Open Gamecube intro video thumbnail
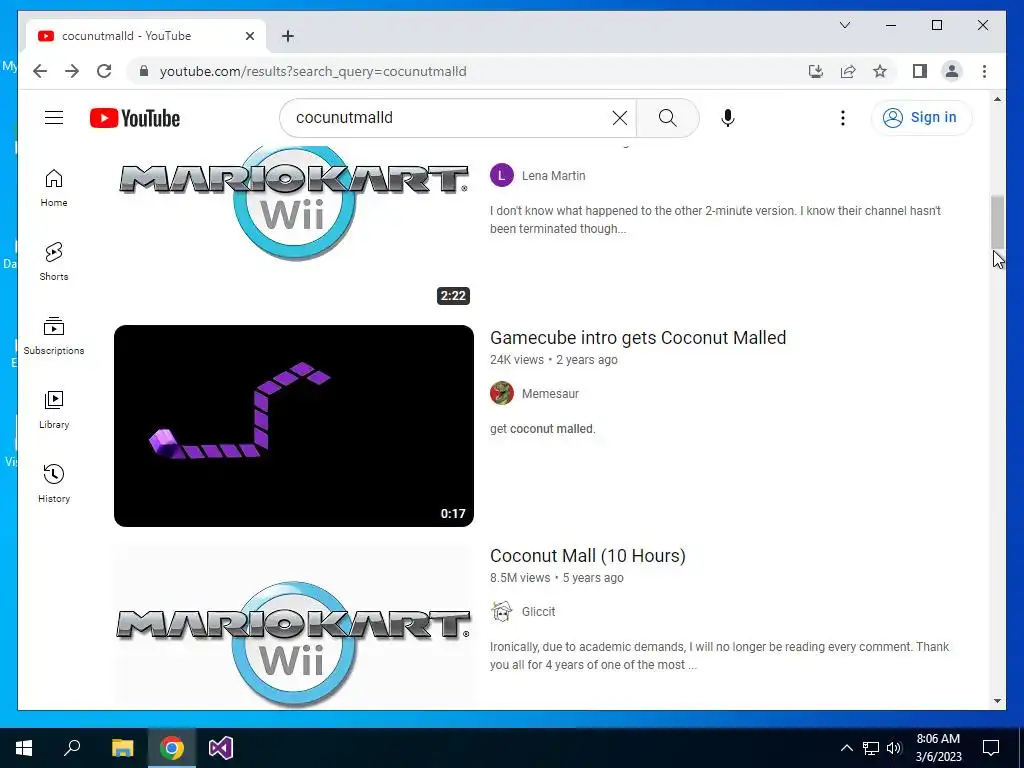 pyautogui.click(x=294, y=426)
